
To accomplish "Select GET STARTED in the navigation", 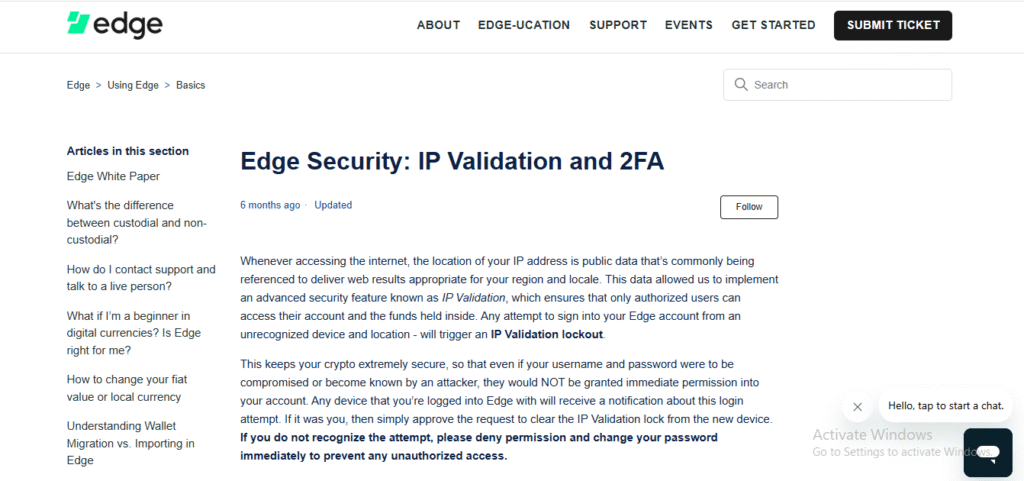I will pyautogui.click(x=773, y=25).
